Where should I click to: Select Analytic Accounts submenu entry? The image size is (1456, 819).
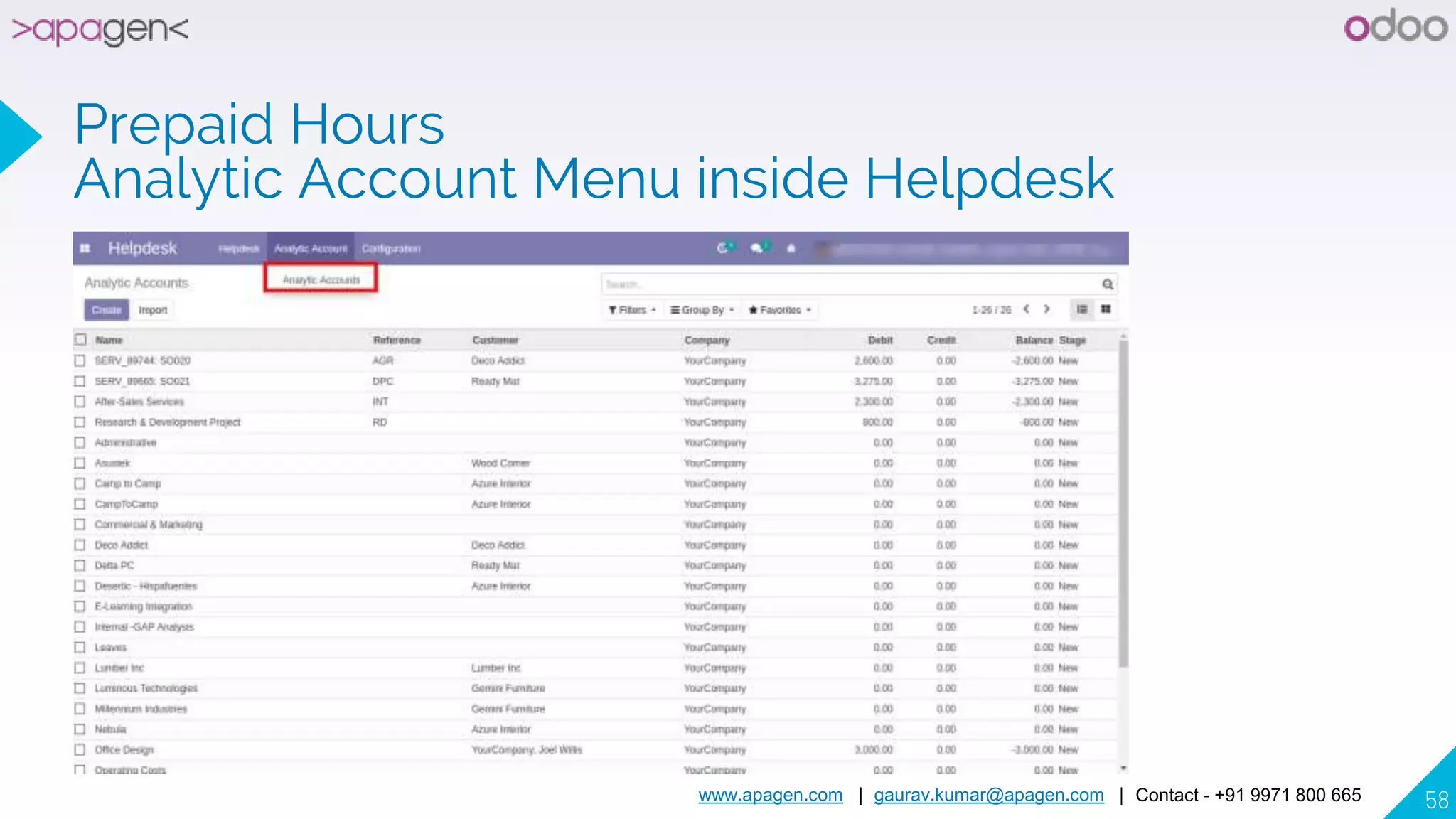coord(321,279)
